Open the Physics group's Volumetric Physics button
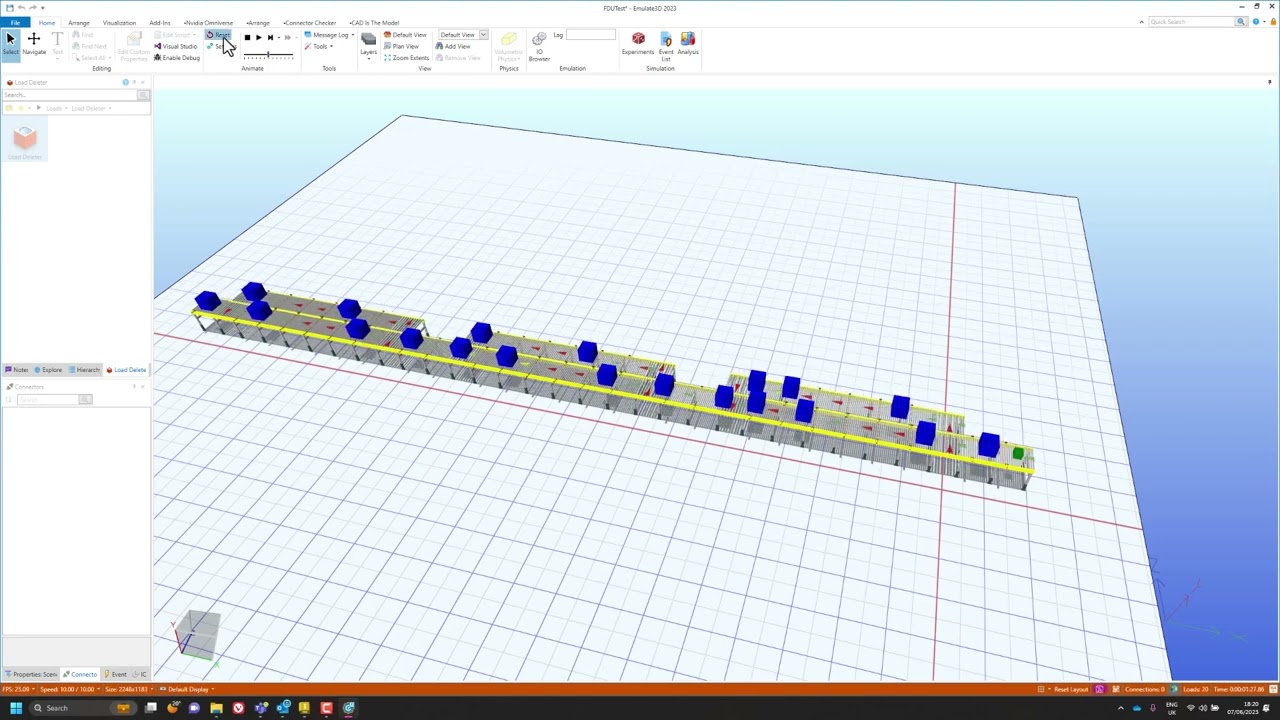 (x=508, y=45)
